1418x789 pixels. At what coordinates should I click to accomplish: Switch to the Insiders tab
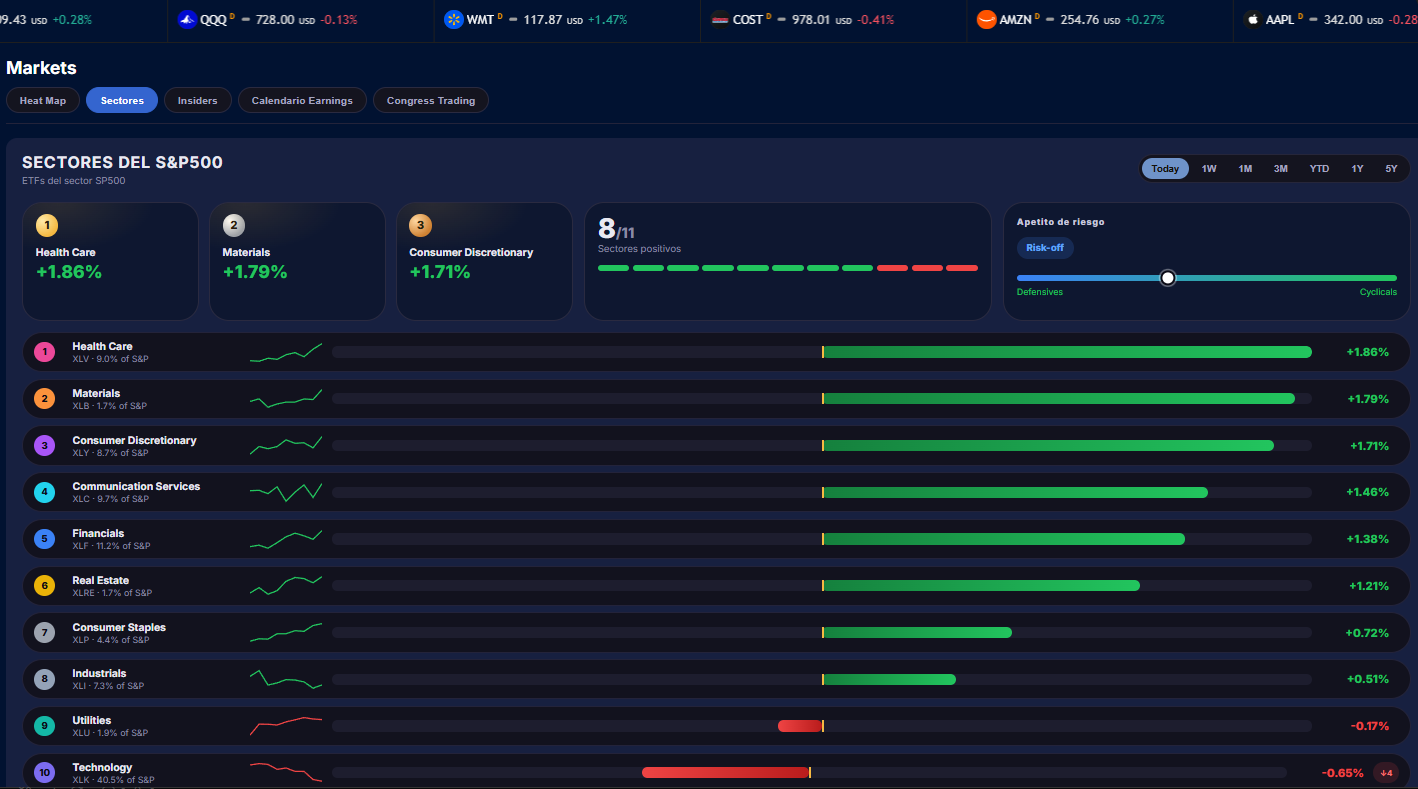[198, 100]
